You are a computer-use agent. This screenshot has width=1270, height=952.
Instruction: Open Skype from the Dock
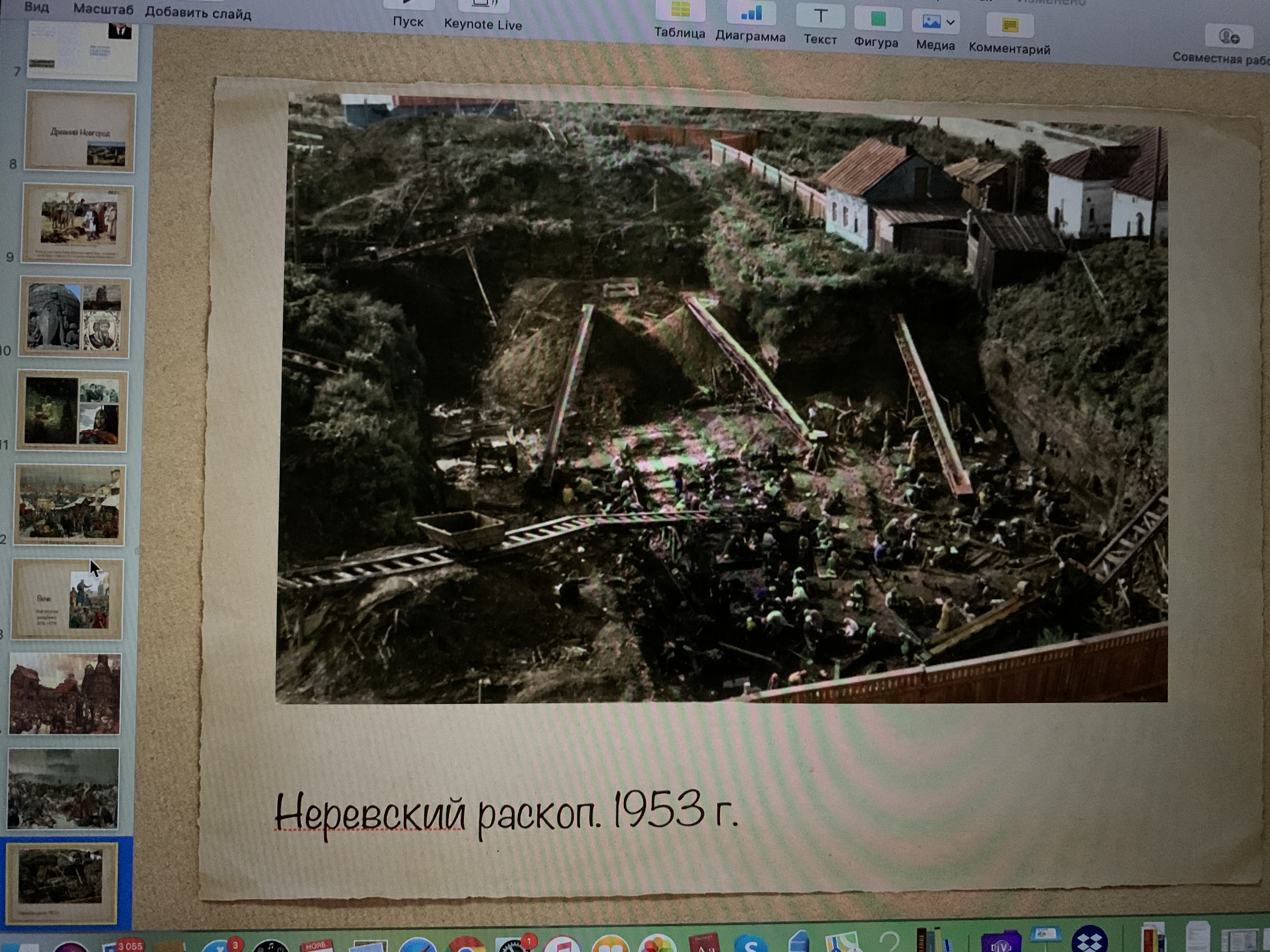751,943
